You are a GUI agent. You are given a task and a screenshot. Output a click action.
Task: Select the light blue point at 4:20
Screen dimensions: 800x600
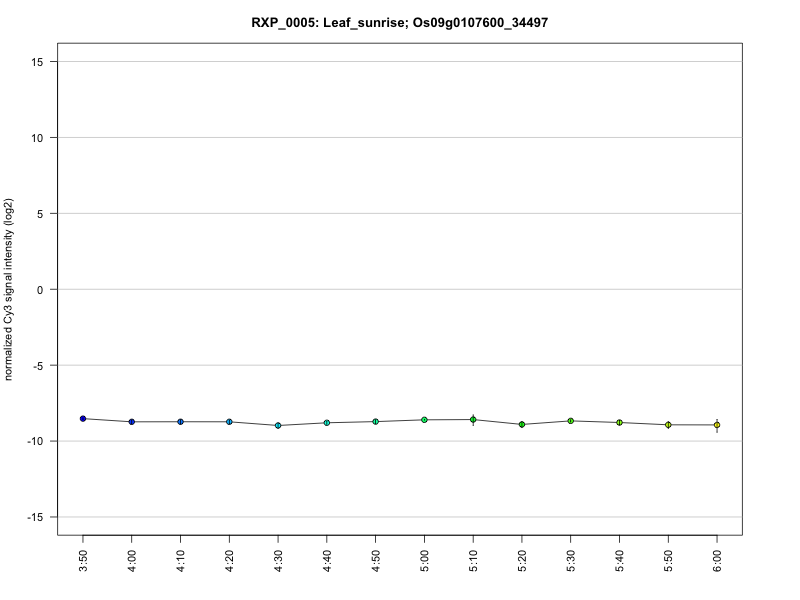pyautogui.click(x=230, y=422)
